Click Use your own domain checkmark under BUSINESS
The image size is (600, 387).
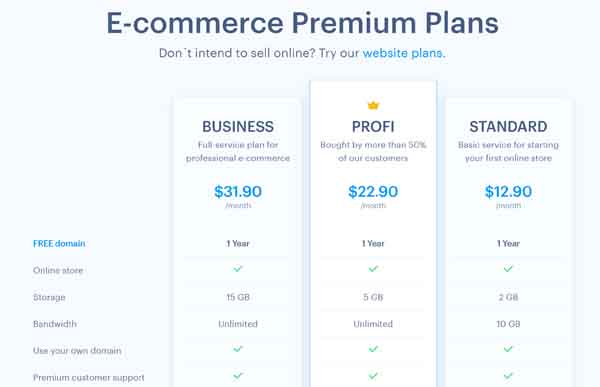(238, 349)
